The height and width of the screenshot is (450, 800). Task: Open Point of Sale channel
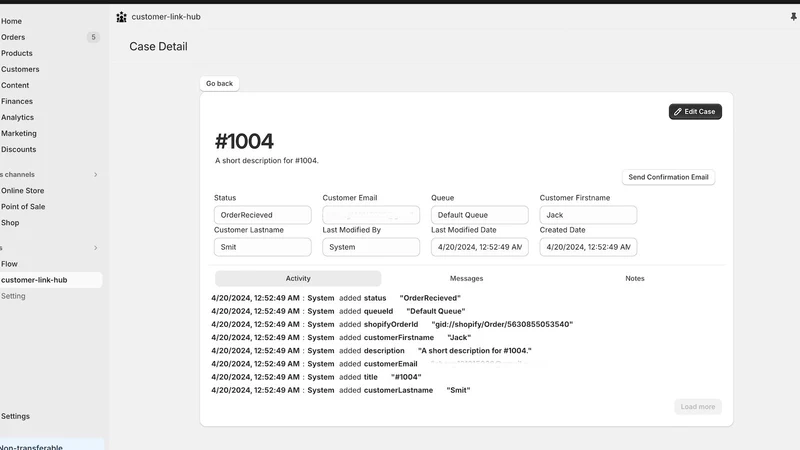click(23, 207)
